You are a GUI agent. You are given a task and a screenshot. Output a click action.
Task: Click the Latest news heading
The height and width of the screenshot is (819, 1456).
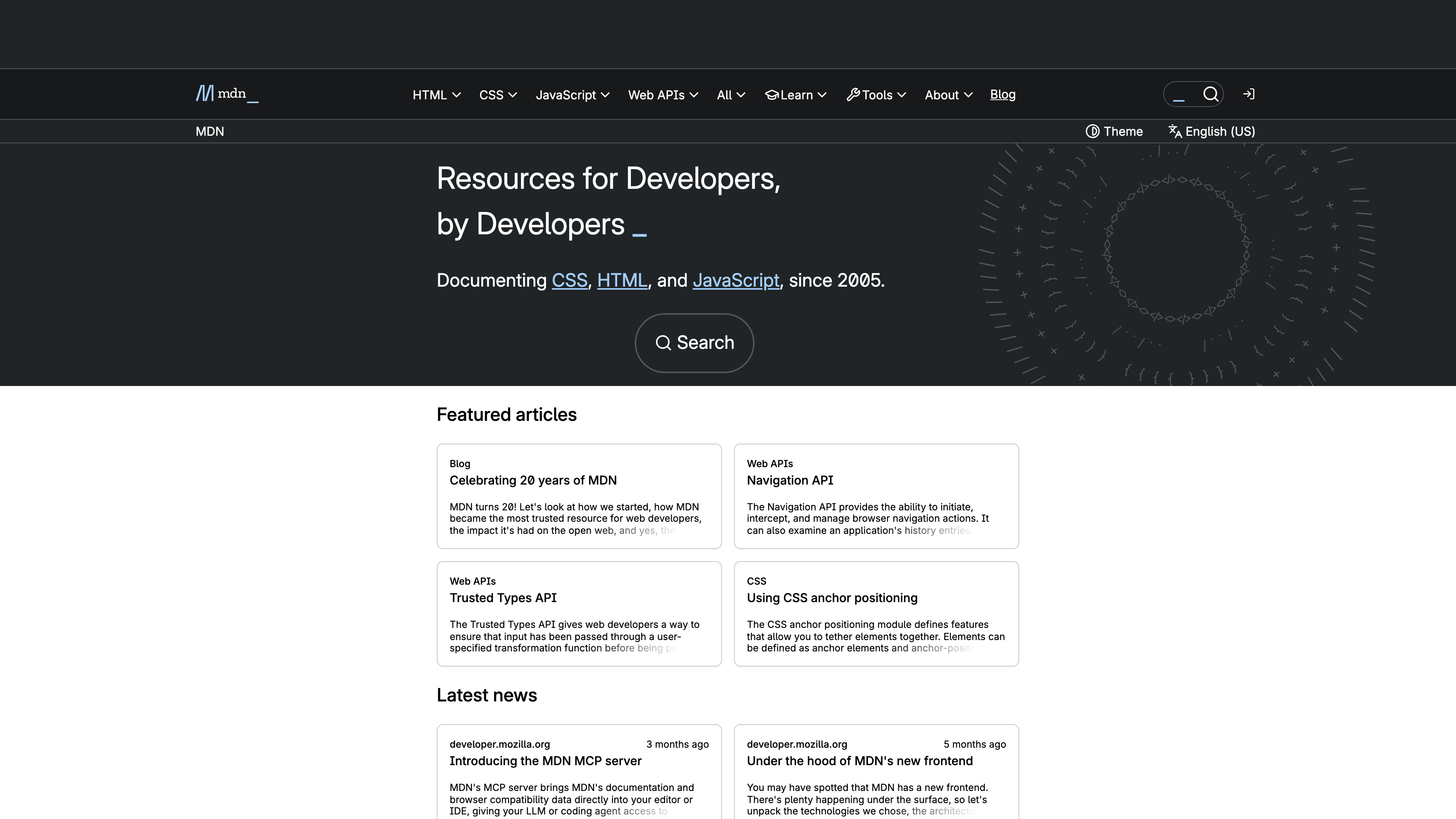click(486, 695)
